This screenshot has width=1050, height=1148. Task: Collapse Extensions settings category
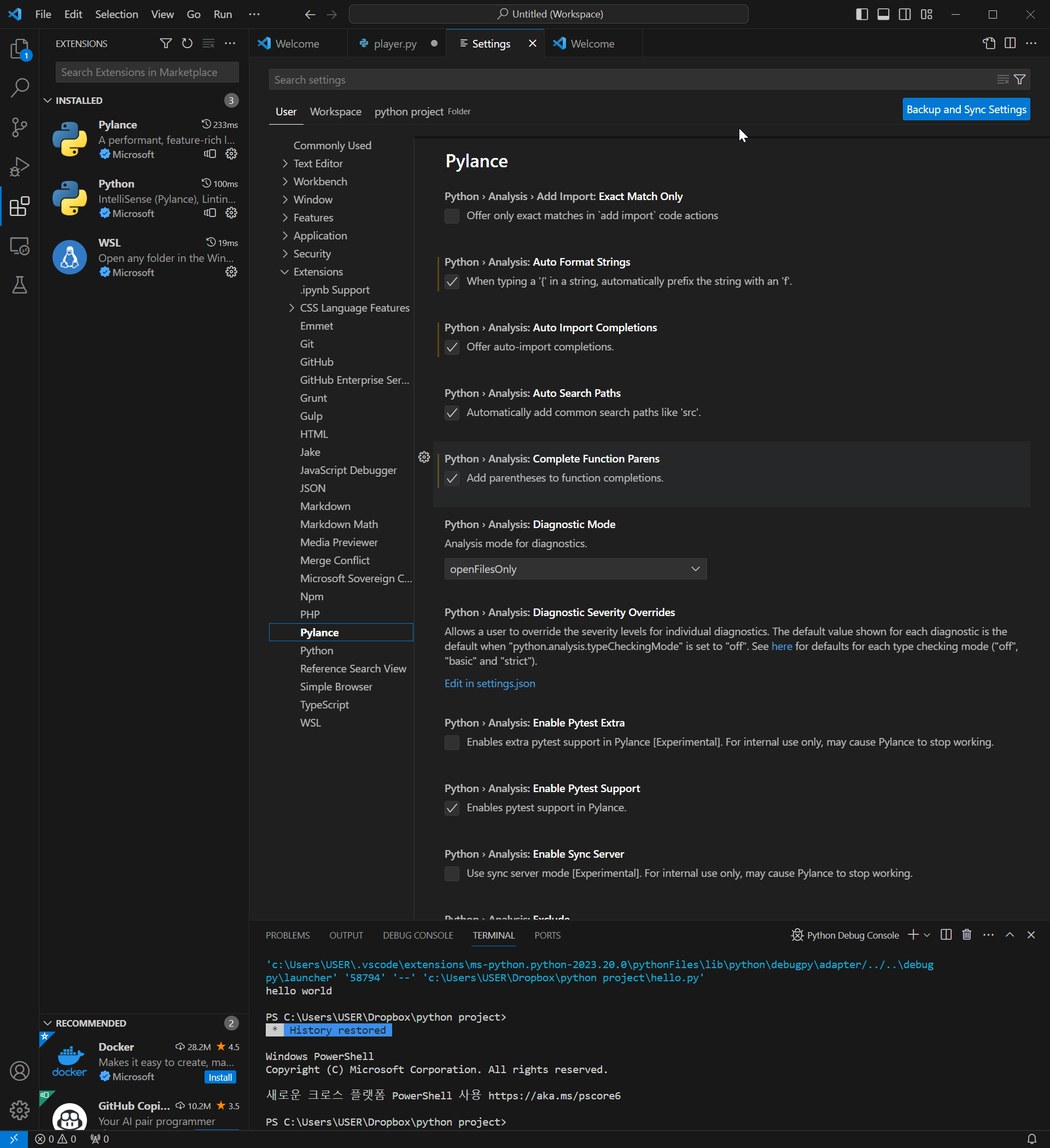285,272
